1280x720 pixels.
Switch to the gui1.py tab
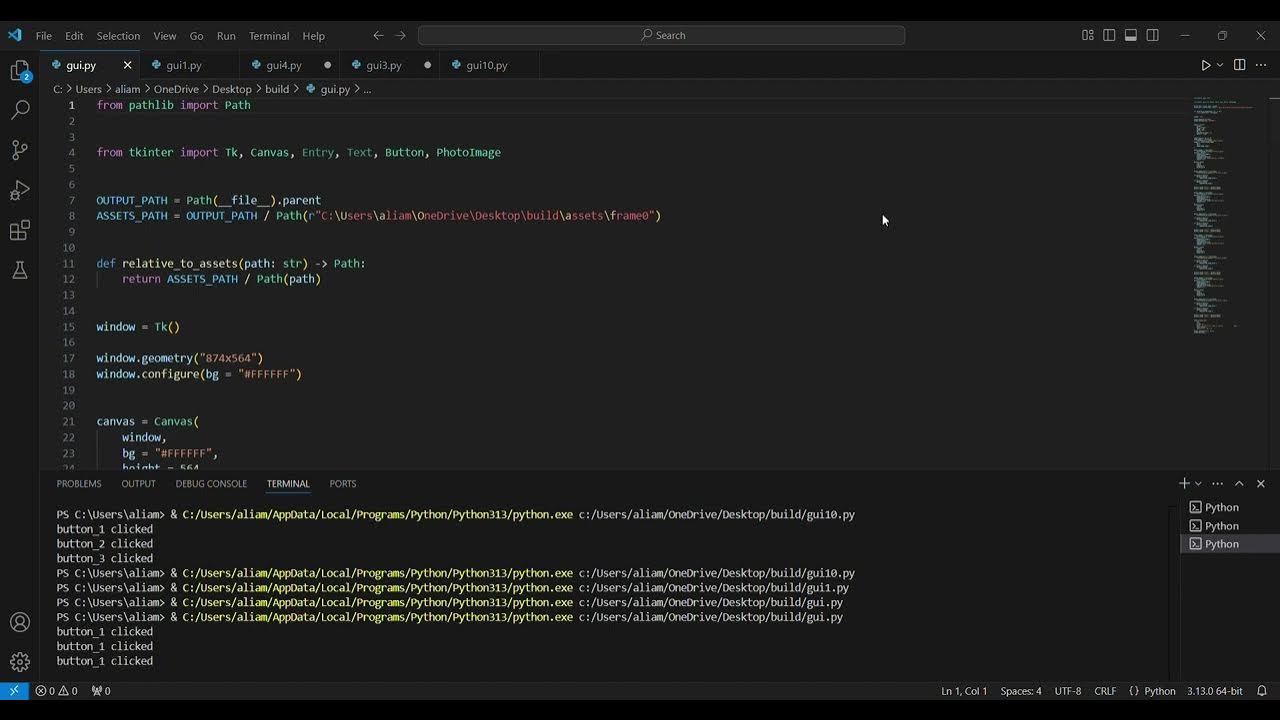pos(184,65)
